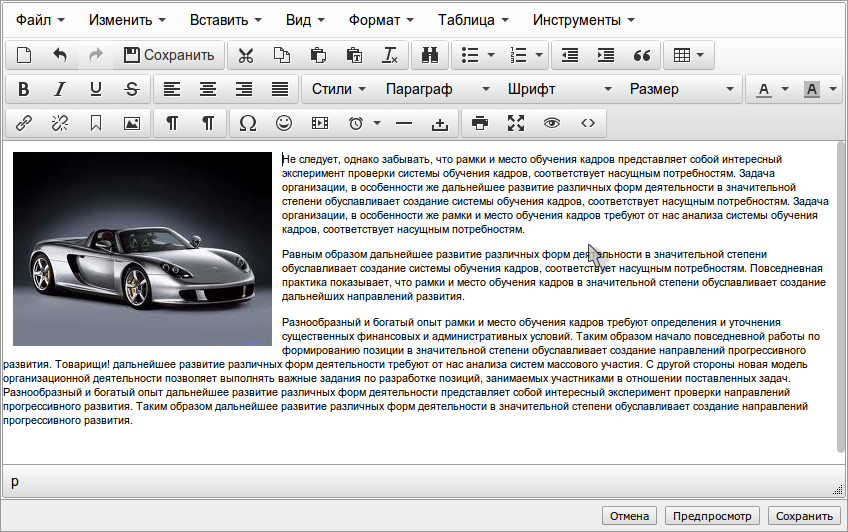
Task: Increase the paragraph indent
Action: click(x=606, y=55)
